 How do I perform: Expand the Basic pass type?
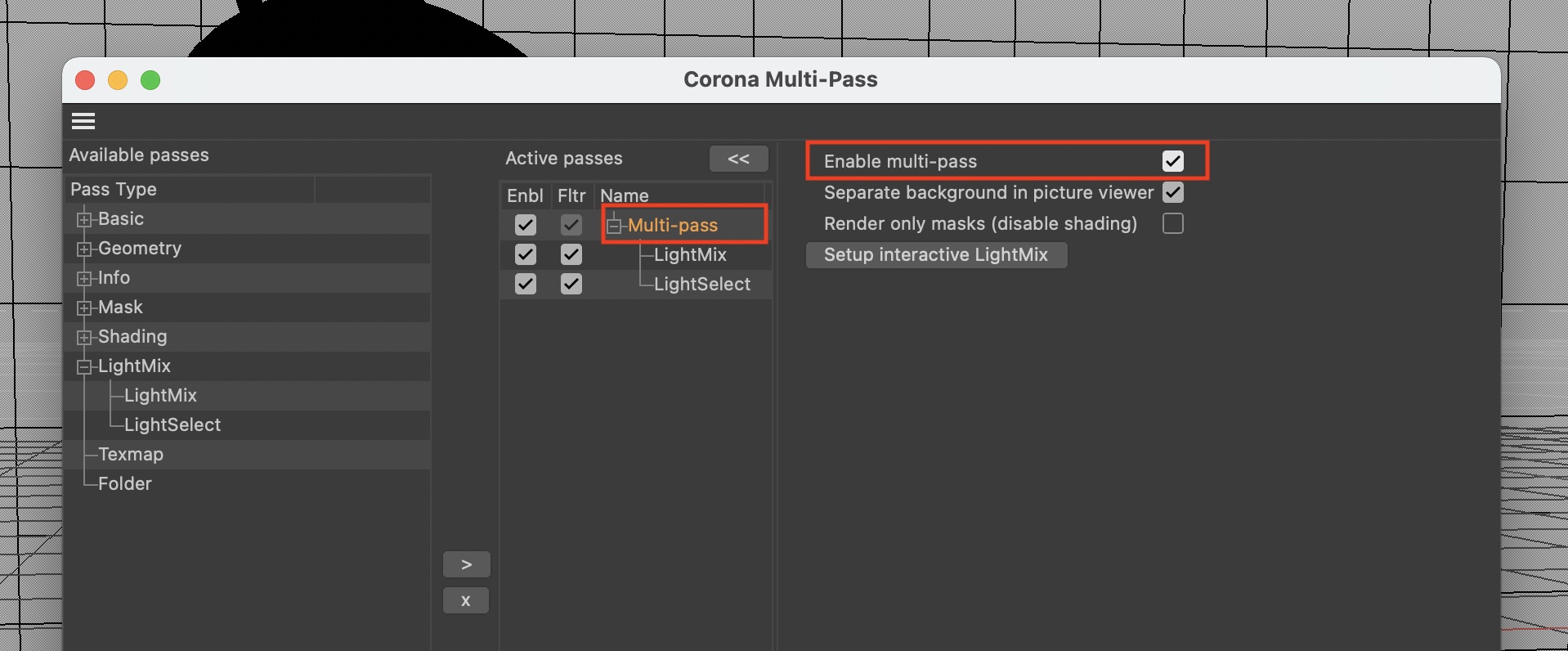[83, 219]
